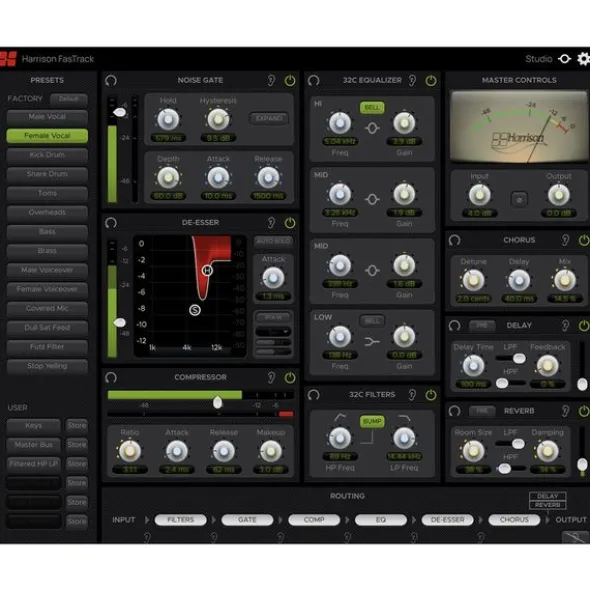Click the HI band bell curve icon
The image size is (590, 591).
[x=372, y=129]
